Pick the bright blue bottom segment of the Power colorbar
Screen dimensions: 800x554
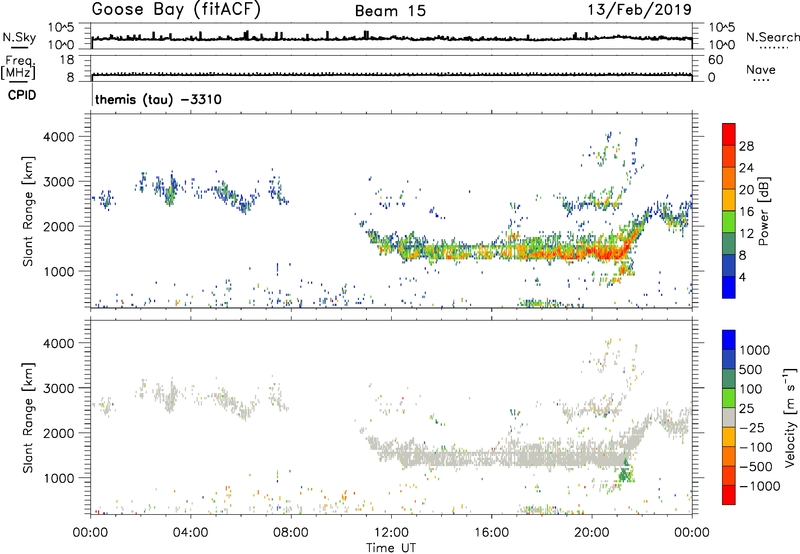[729, 287]
